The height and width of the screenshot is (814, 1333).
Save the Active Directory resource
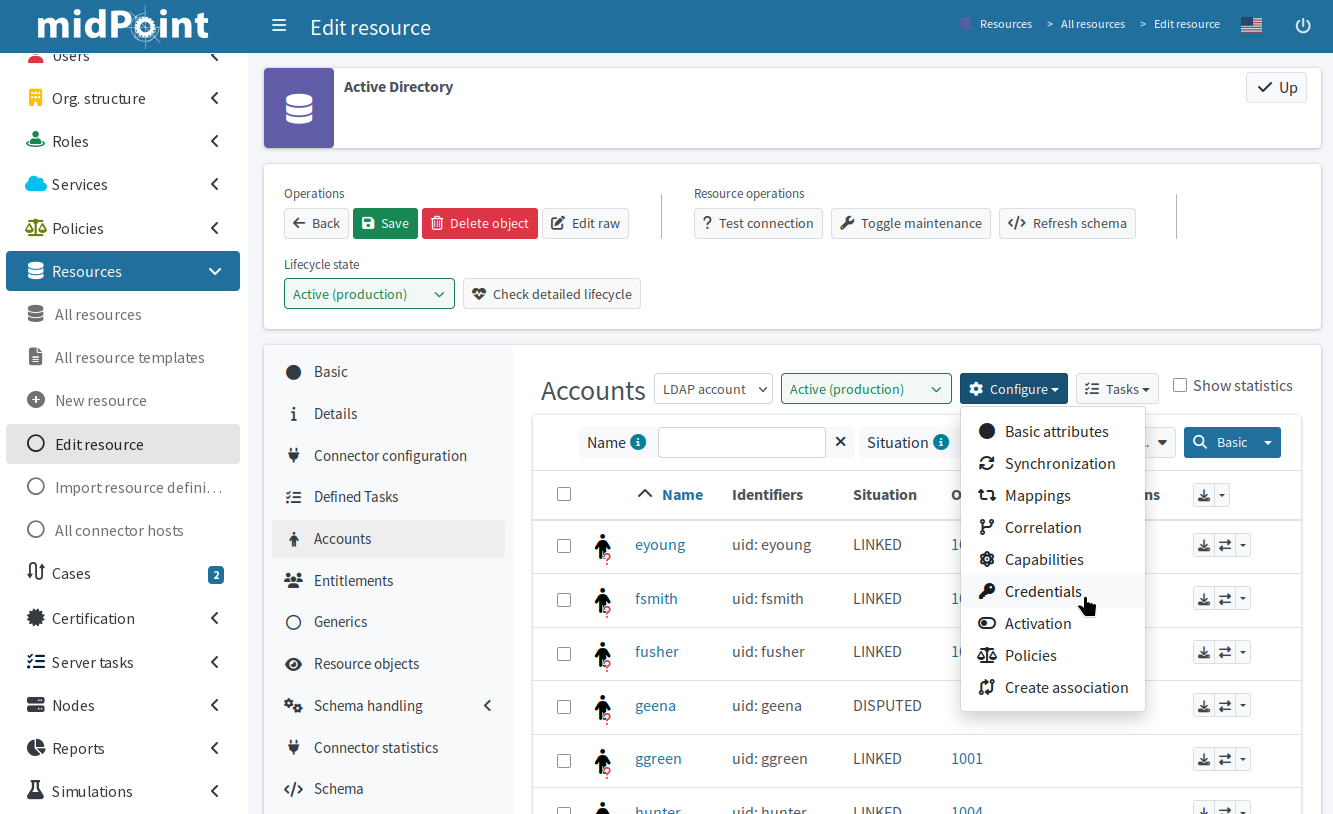click(x=385, y=223)
